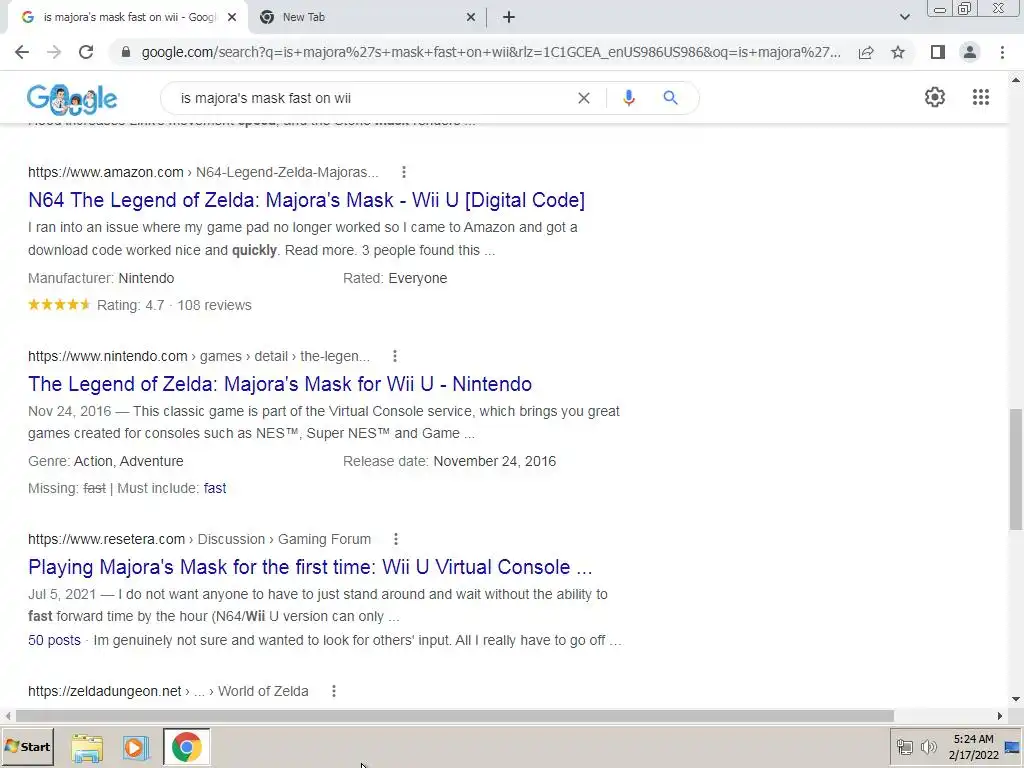The height and width of the screenshot is (768, 1024).
Task: Open options for the resetera.com result
Action: click(x=395, y=539)
